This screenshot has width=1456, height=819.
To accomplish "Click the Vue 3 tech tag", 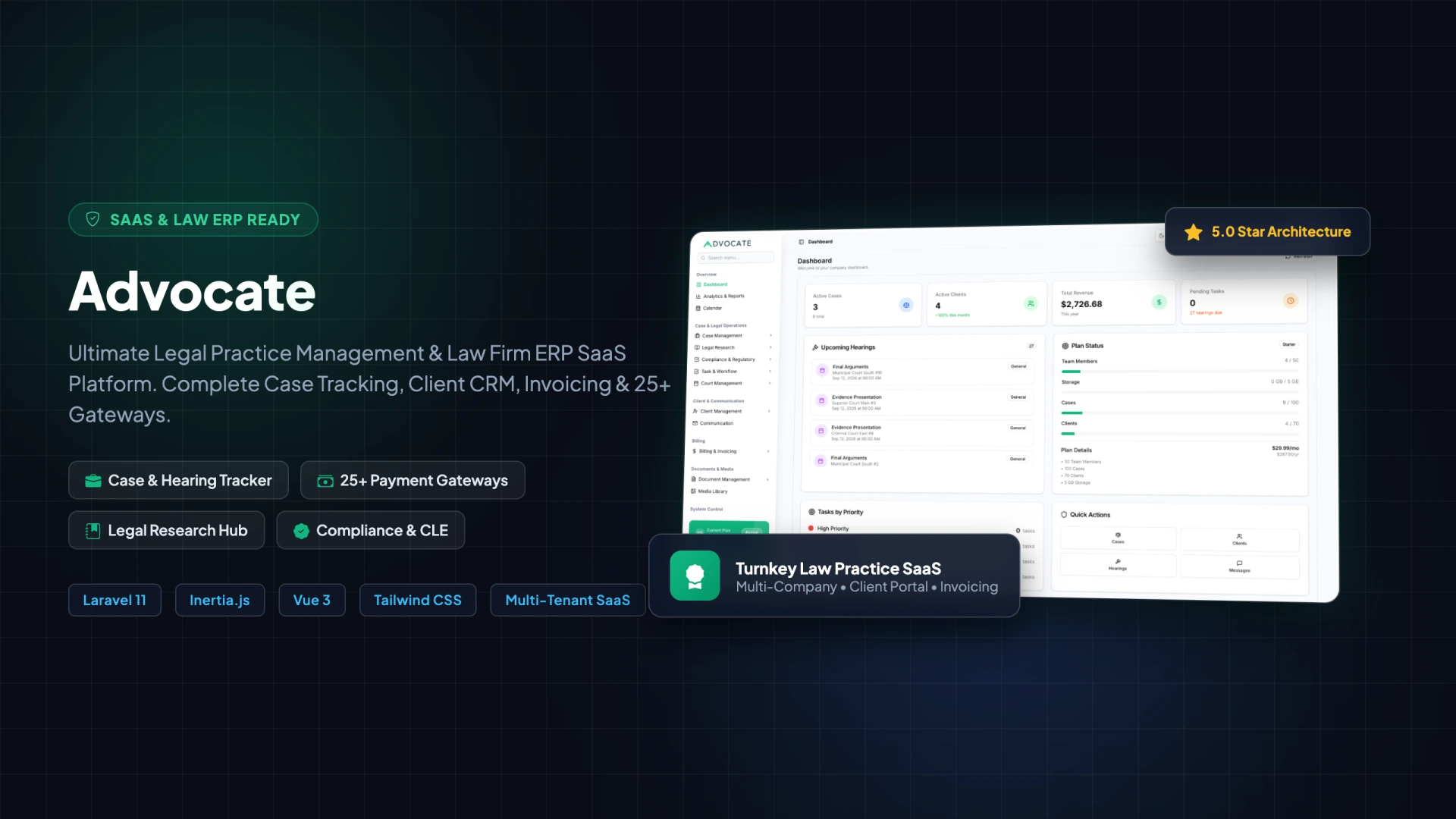I will tap(312, 600).
